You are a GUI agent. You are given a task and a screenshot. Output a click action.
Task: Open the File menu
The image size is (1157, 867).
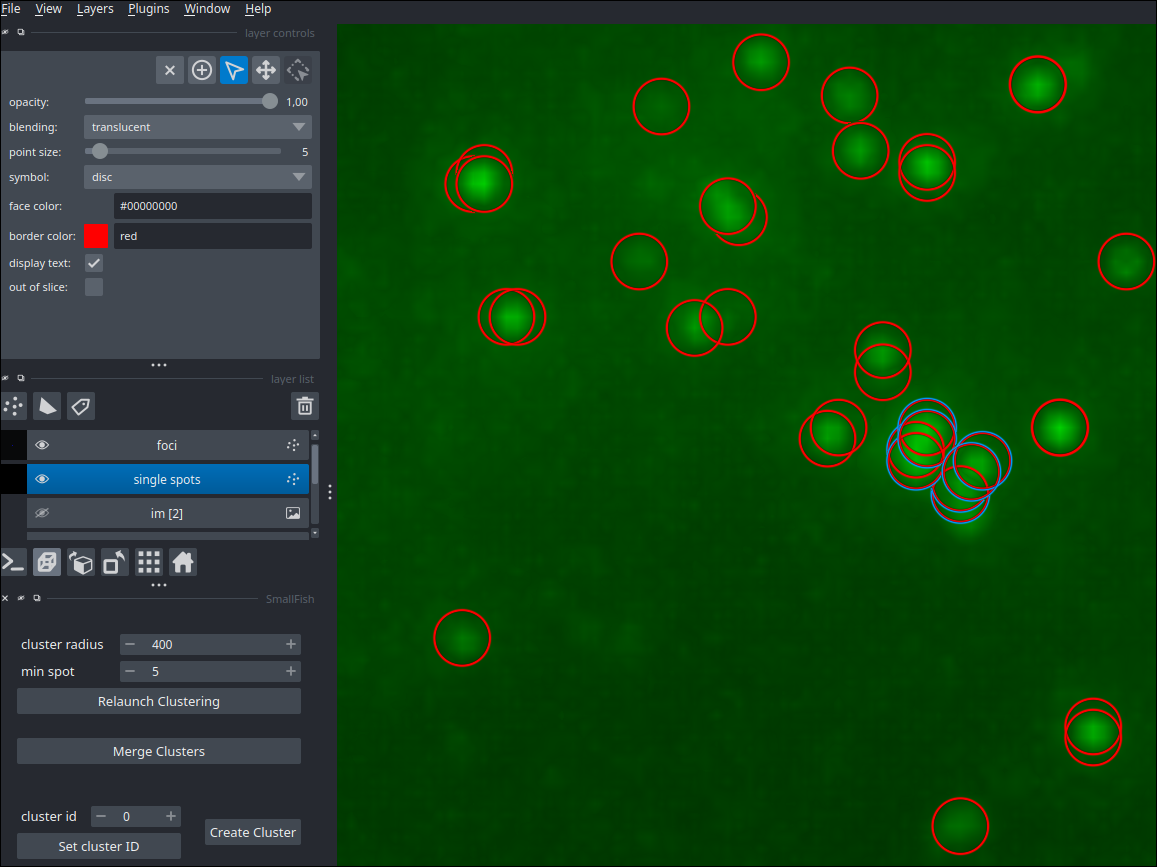point(11,9)
